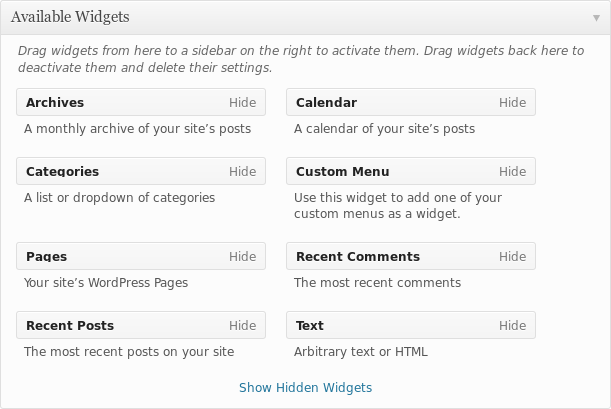Select the Archives widget title

tap(55, 102)
